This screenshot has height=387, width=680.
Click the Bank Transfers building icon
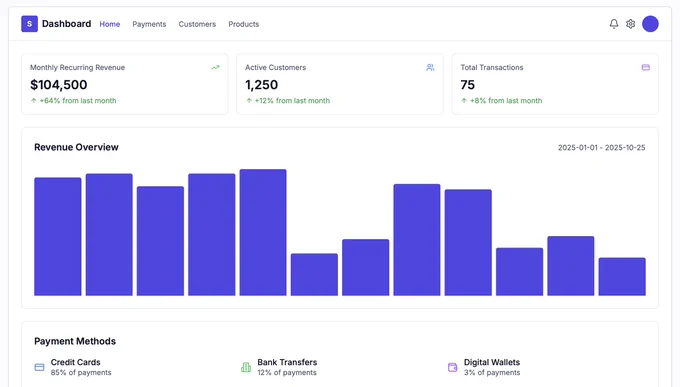(x=246, y=367)
